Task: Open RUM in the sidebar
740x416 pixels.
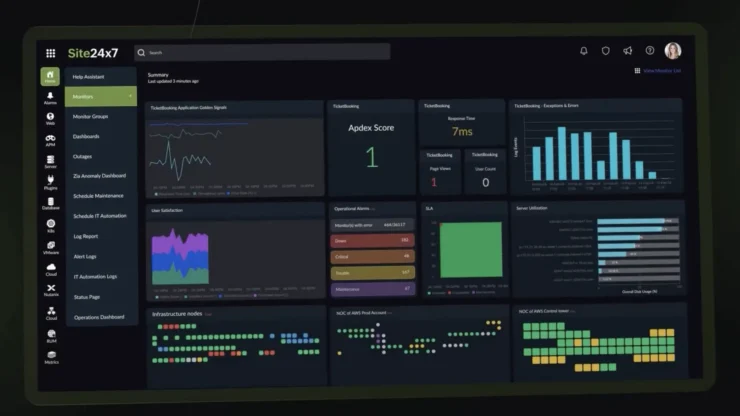Action: click(x=51, y=336)
